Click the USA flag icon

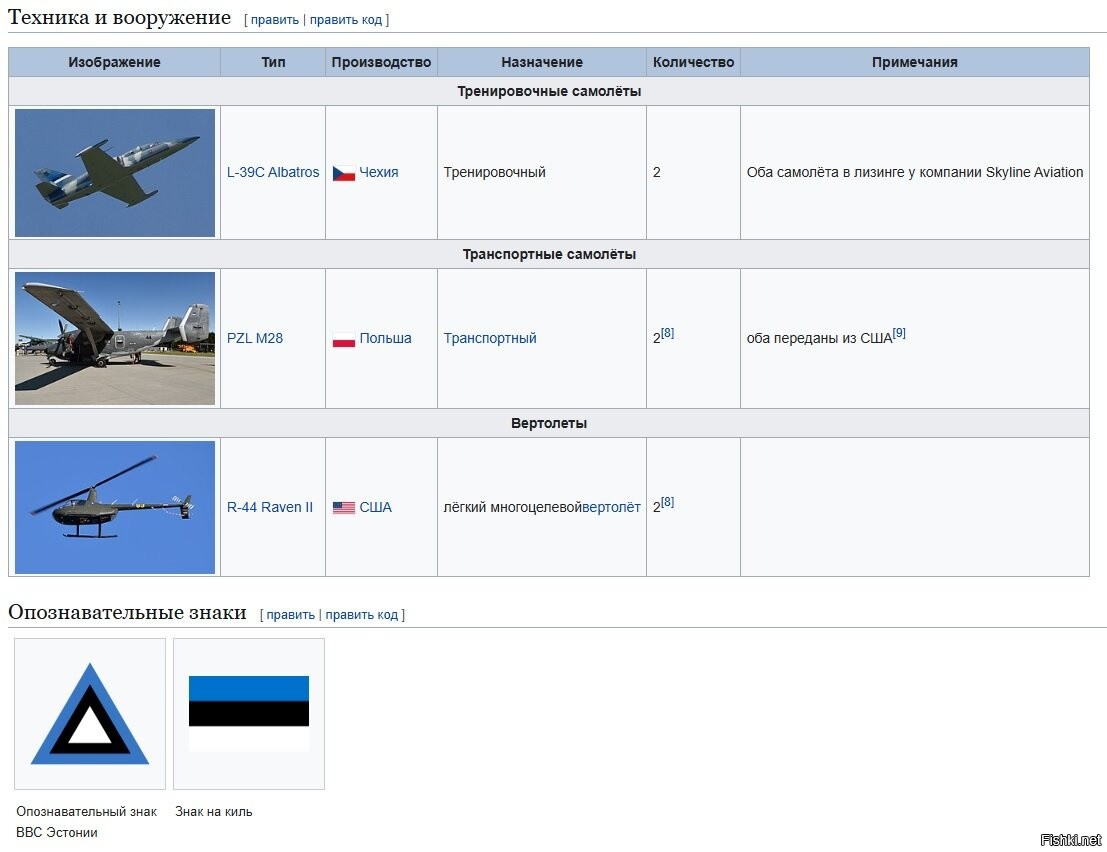coord(344,508)
